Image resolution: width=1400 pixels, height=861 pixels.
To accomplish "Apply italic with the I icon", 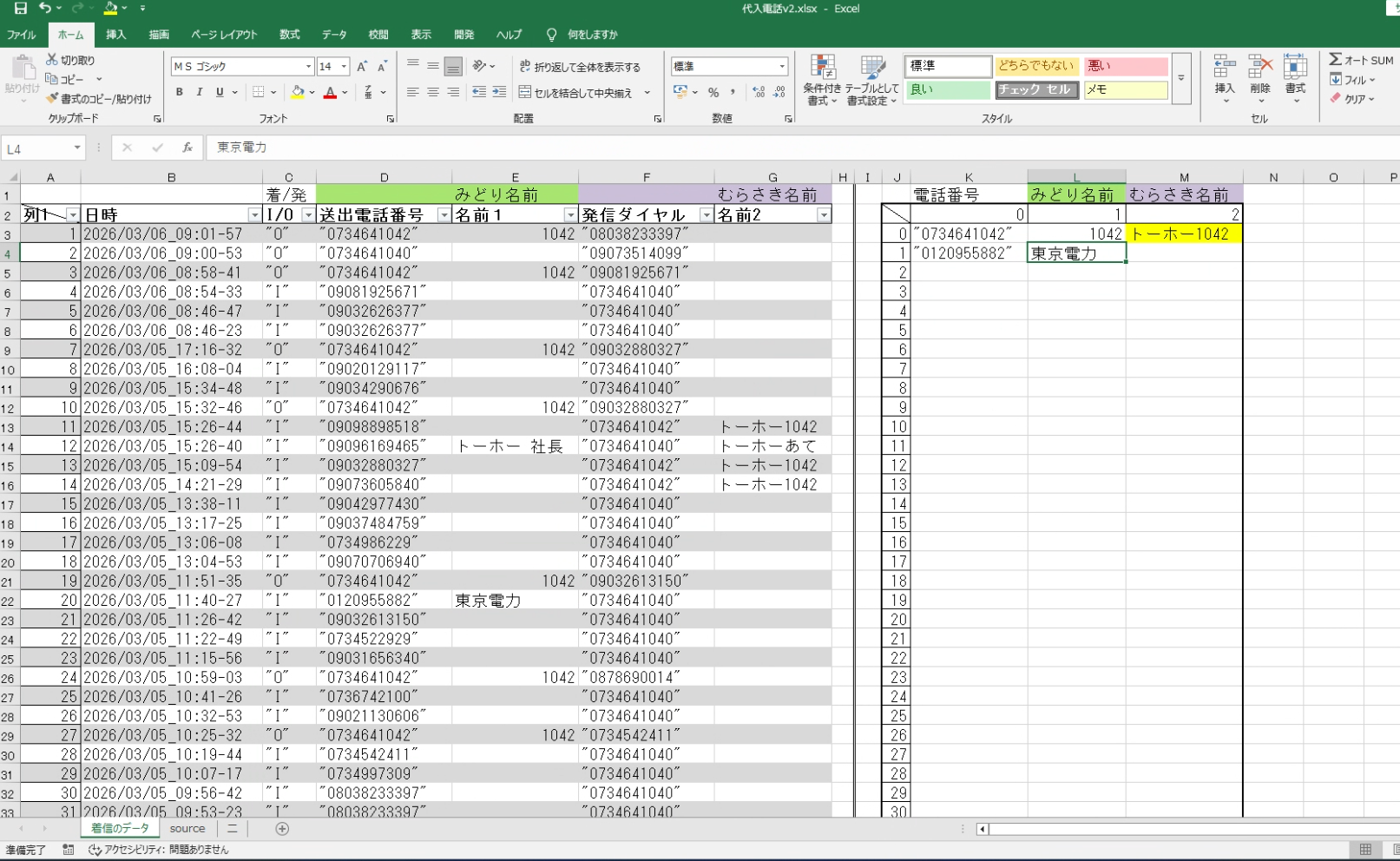I will tap(200, 92).
